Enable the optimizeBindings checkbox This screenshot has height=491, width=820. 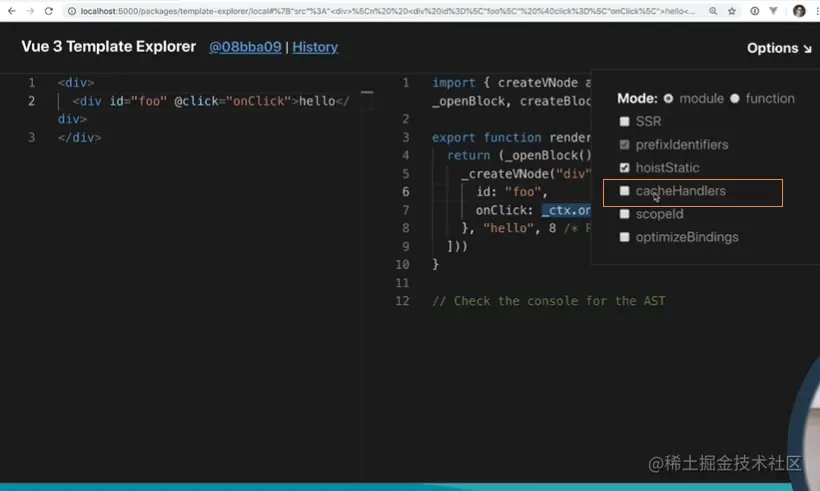(624, 237)
